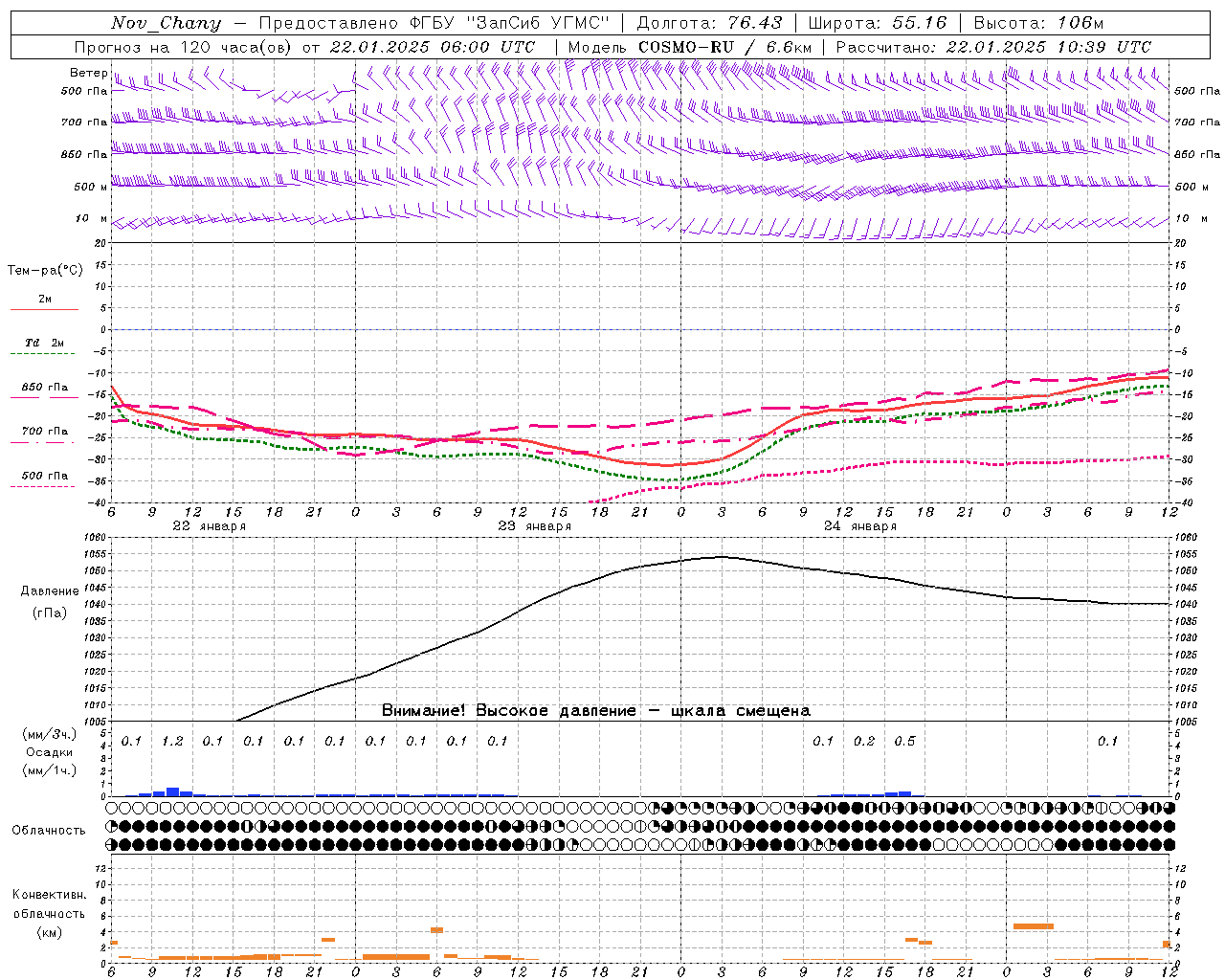Click the (мм/1ч.) units label

(x=50, y=770)
